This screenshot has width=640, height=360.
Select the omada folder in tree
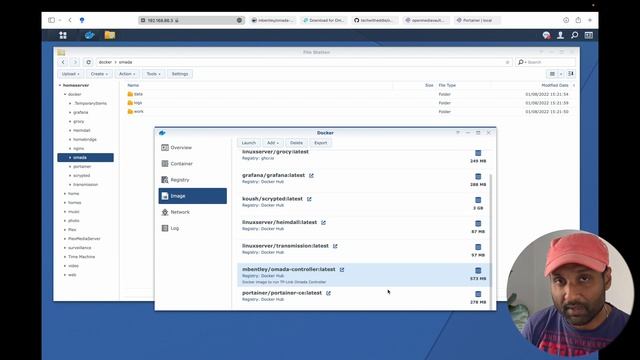[86, 158]
